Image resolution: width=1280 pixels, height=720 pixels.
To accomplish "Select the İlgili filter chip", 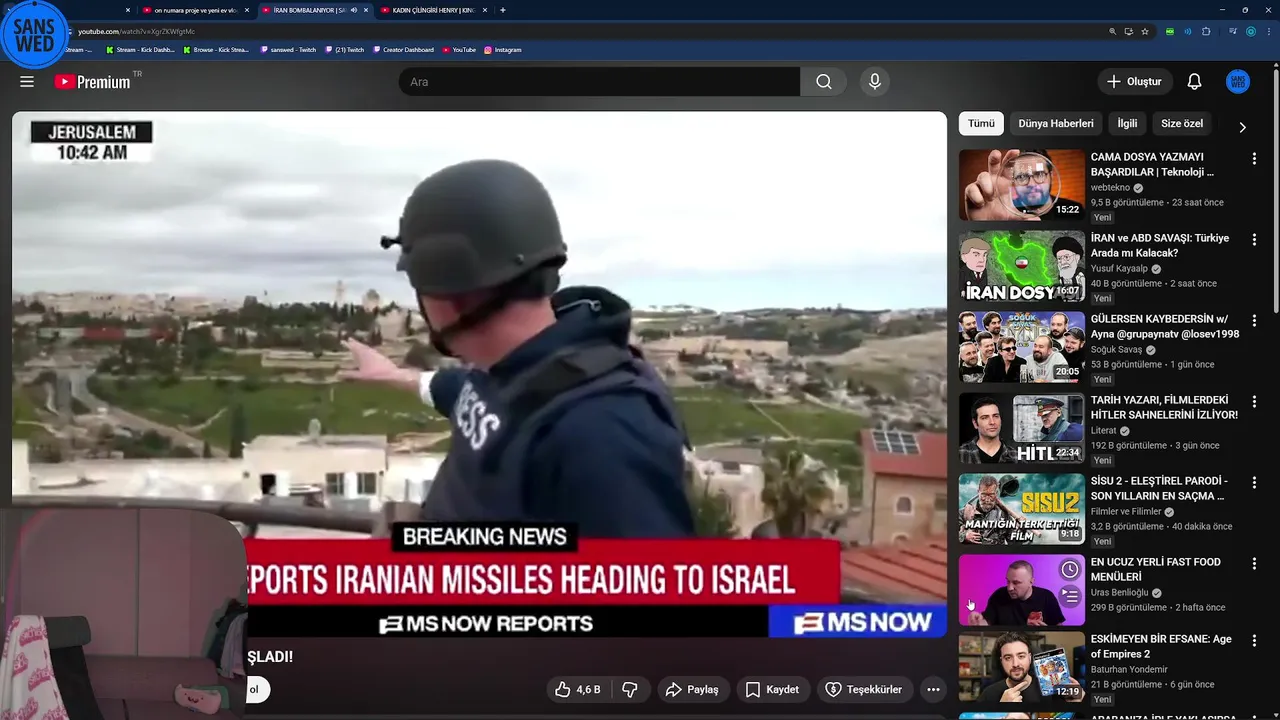I will 1127,124.
